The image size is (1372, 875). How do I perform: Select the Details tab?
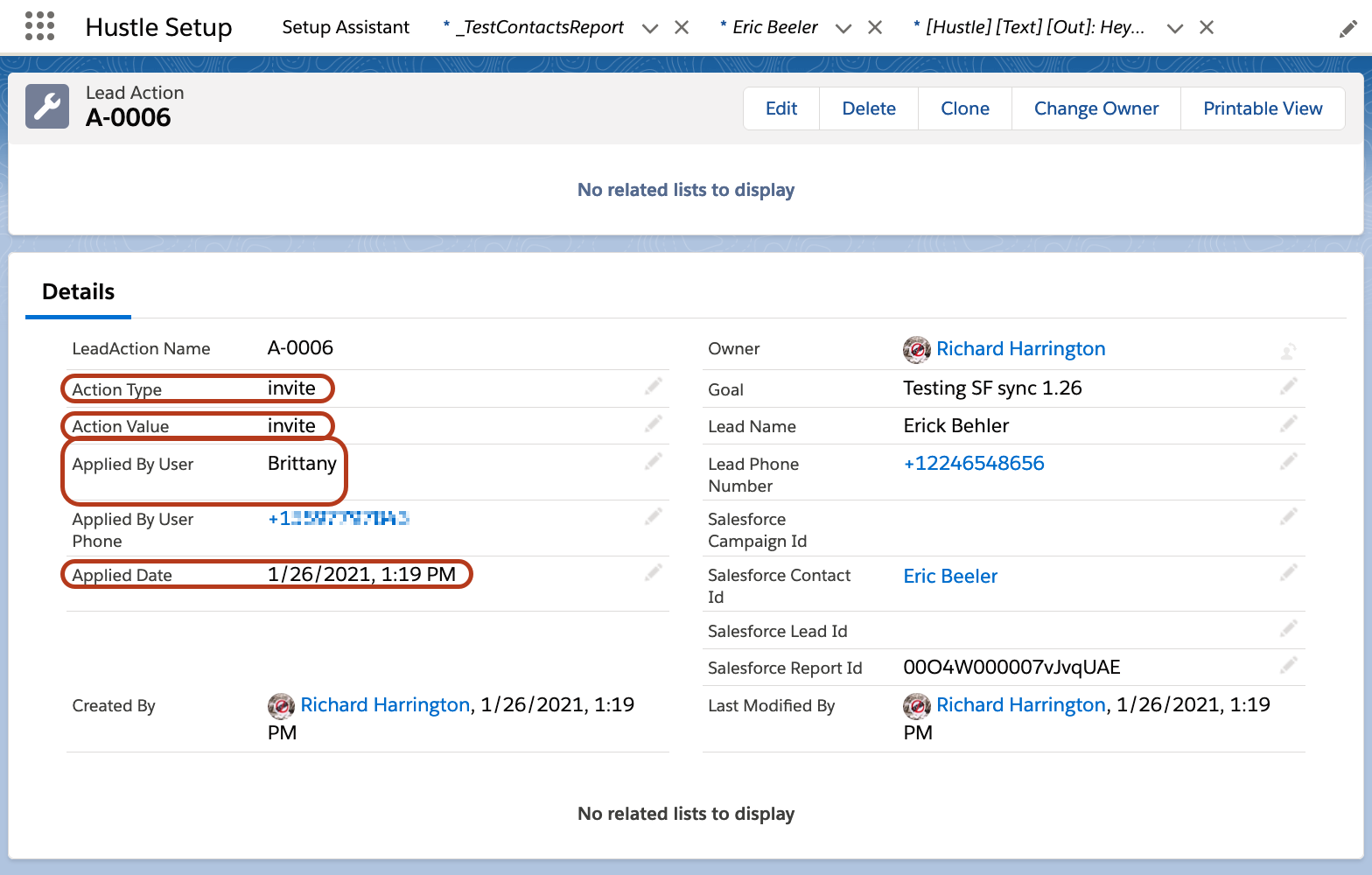[x=79, y=291]
